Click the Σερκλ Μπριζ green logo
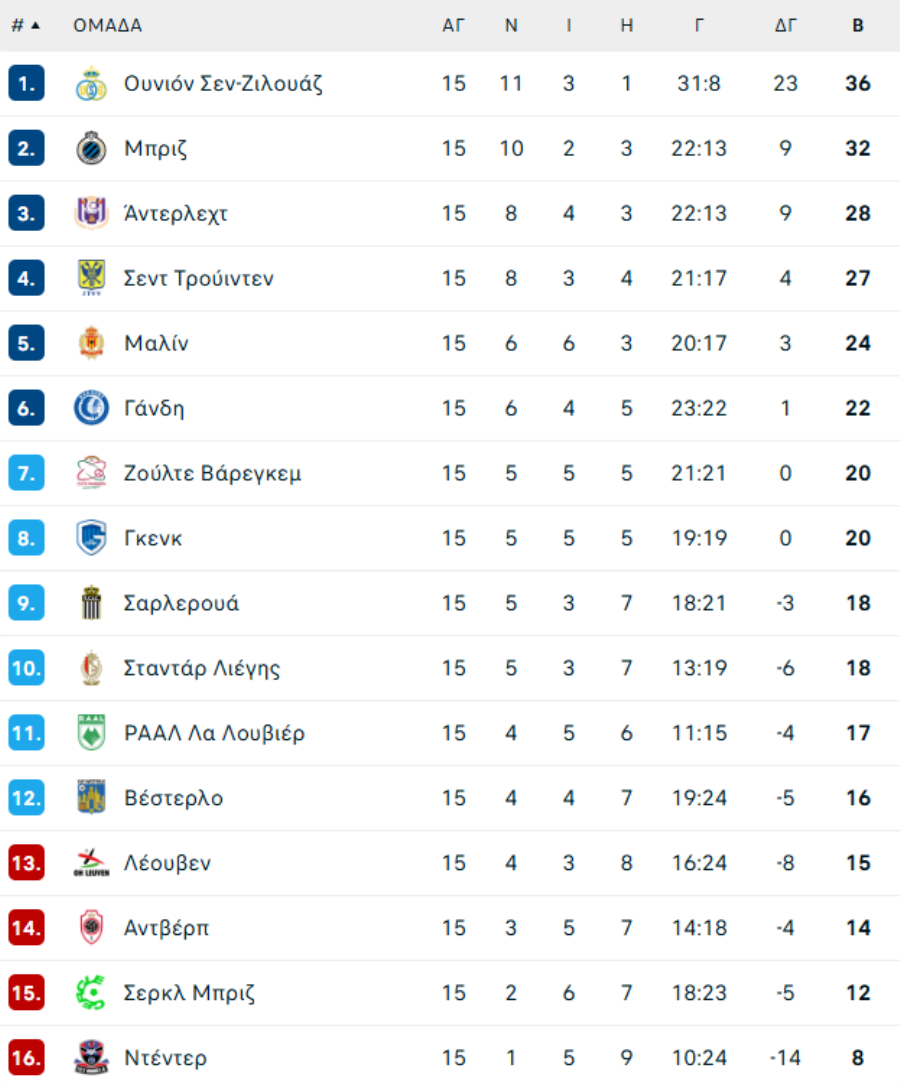This screenshot has width=900, height=1087. pos(91,993)
